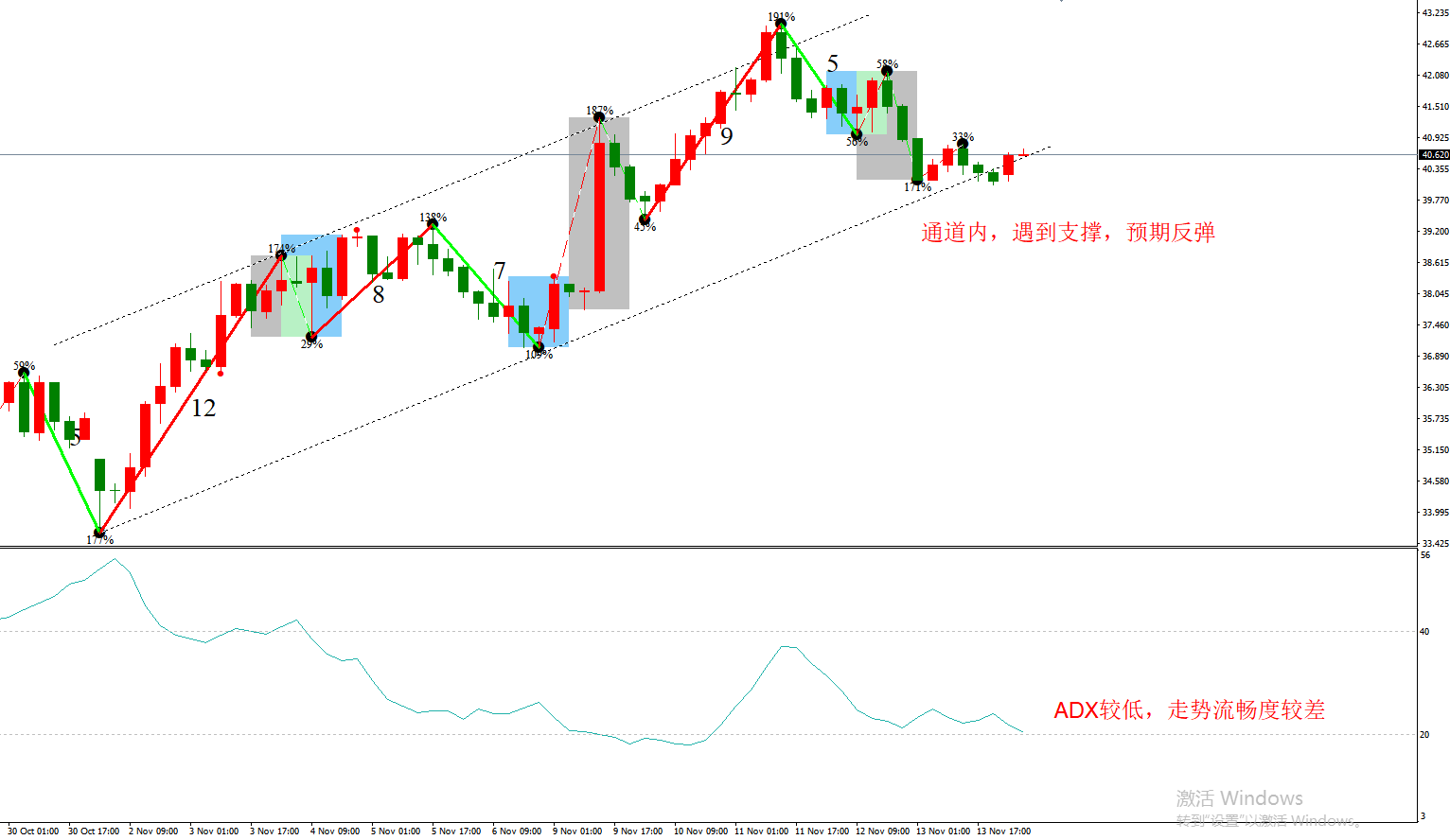Viewport: 1450px width, 840px height.
Task: Click the 191% swing high label
Action: pyautogui.click(x=781, y=17)
